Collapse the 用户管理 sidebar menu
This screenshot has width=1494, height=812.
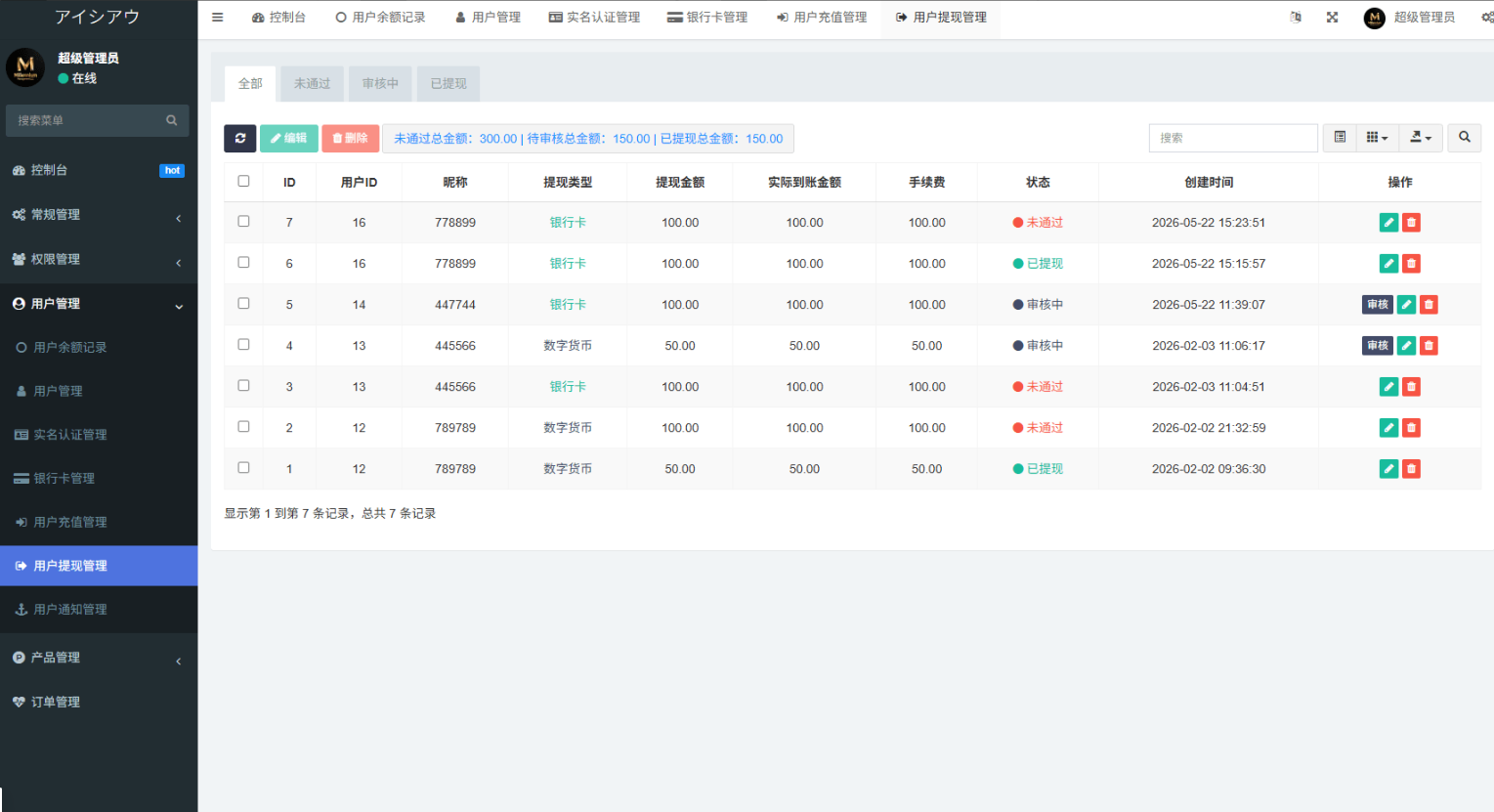[99, 304]
